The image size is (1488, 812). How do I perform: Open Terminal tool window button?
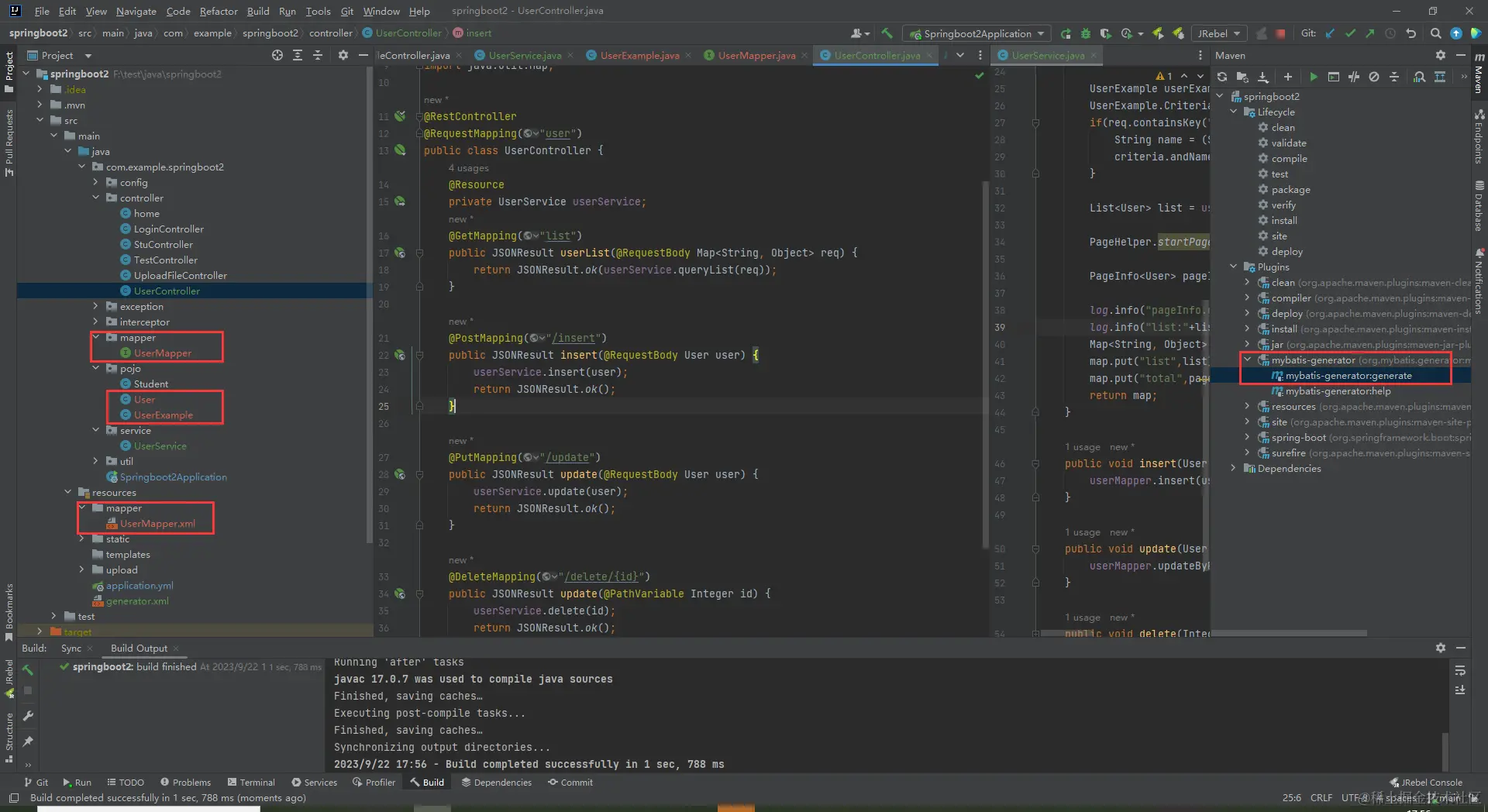251,783
